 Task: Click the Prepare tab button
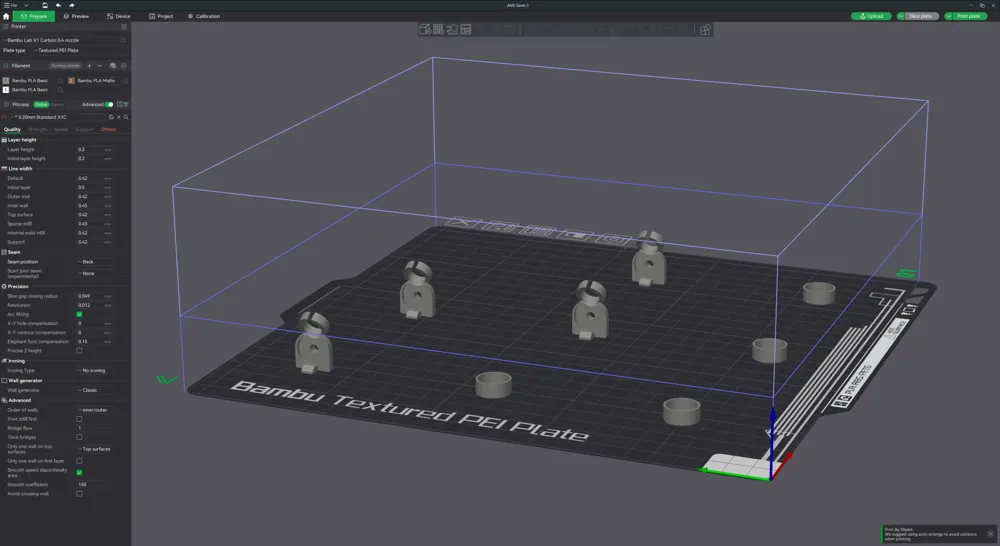pos(34,16)
